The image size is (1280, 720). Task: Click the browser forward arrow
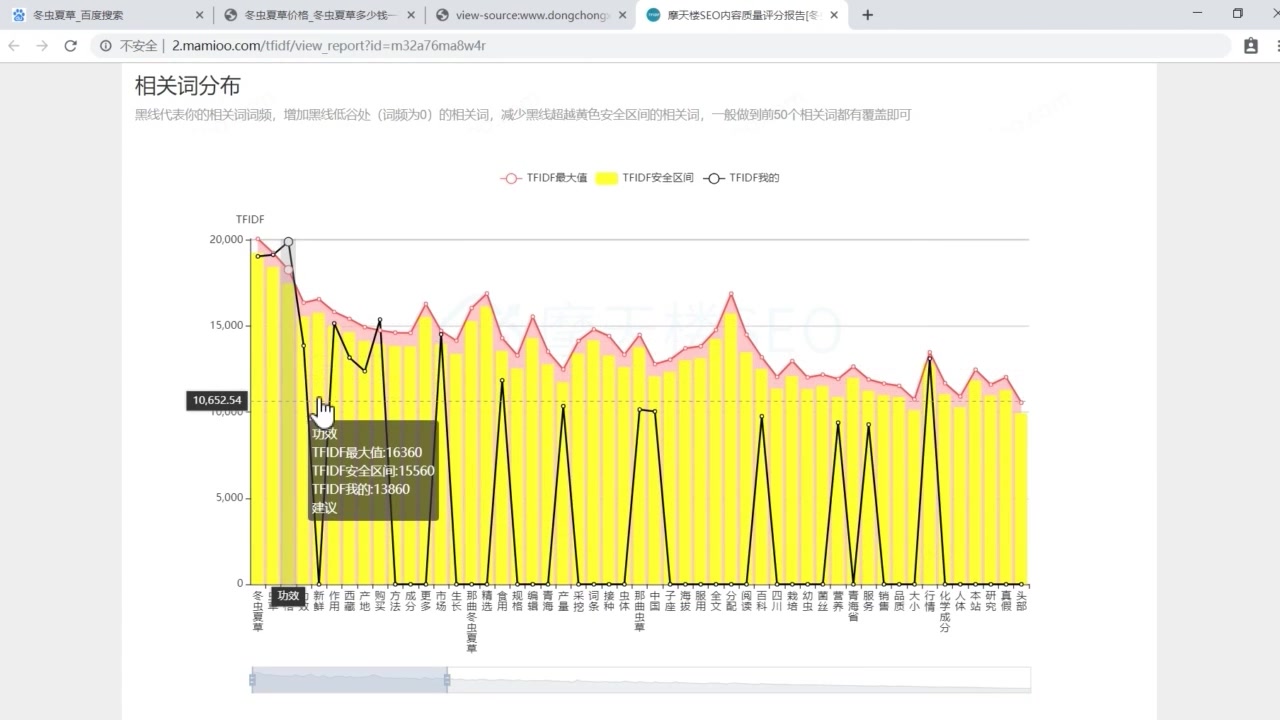(42, 46)
